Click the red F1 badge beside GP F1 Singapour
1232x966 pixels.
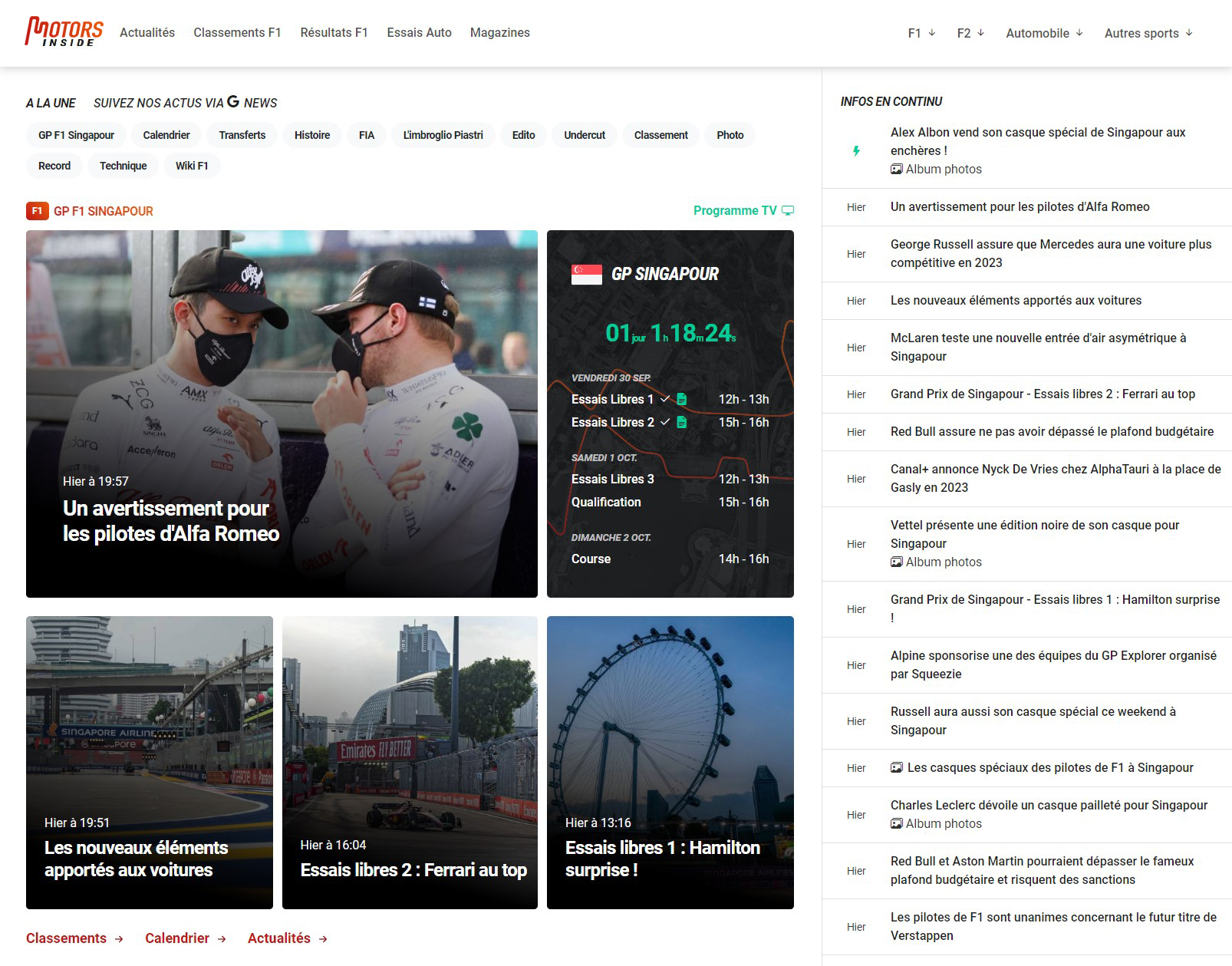click(37, 211)
